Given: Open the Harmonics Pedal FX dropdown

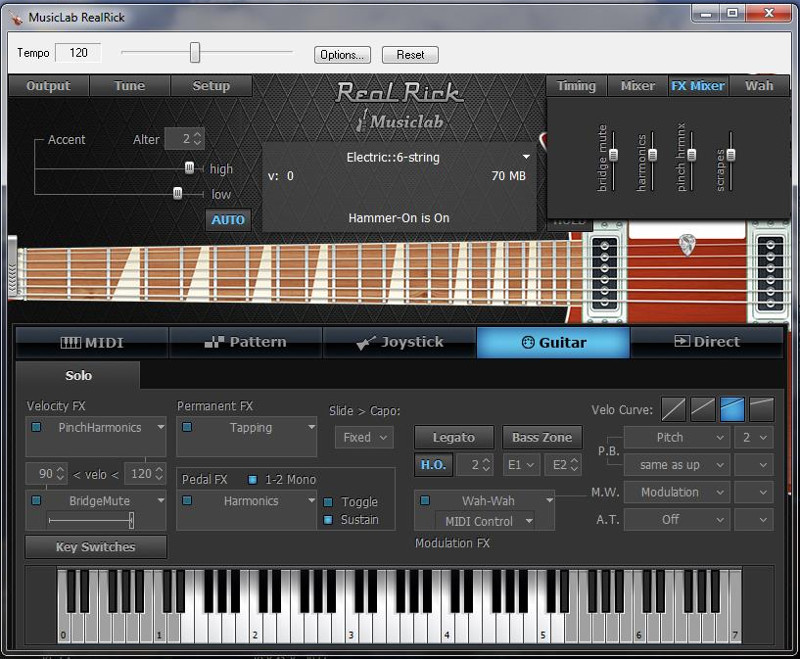Looking at the screenshot, I should pos(311,500).
